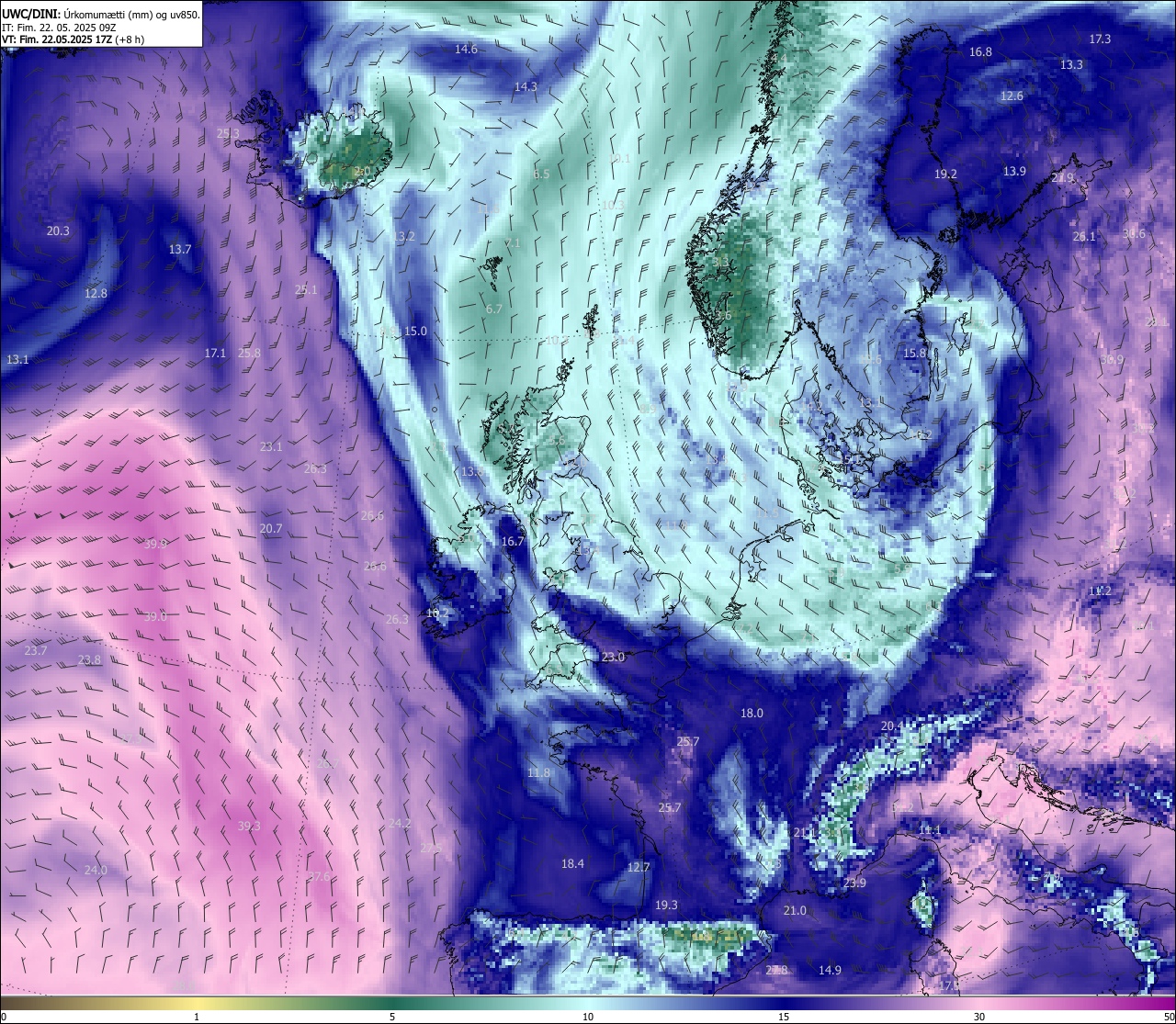
Task: Select the 23.9 value label
Action: pos(854,883)
